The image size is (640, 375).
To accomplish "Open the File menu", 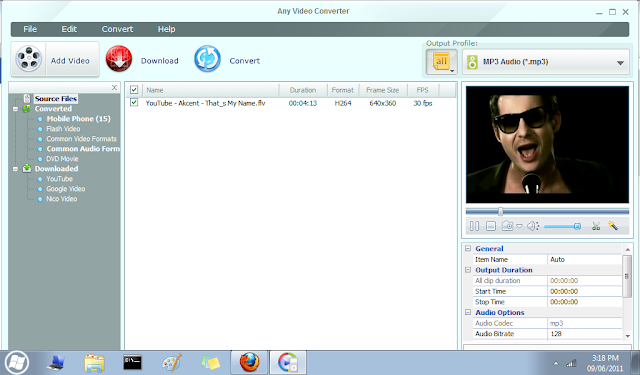I will click(30, 29).
